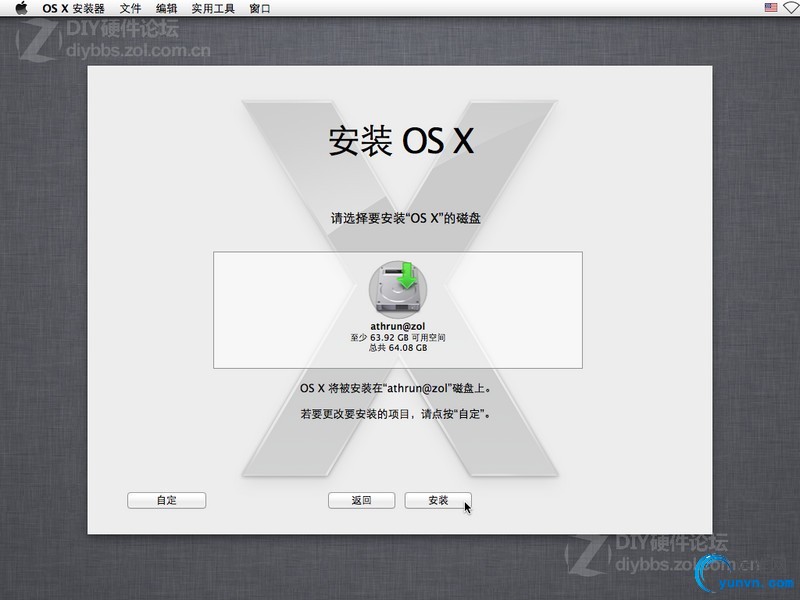The width and height of the screenshot is (800, 600).
Task: Click the 自定 customize button
Action: click(166, 501)
